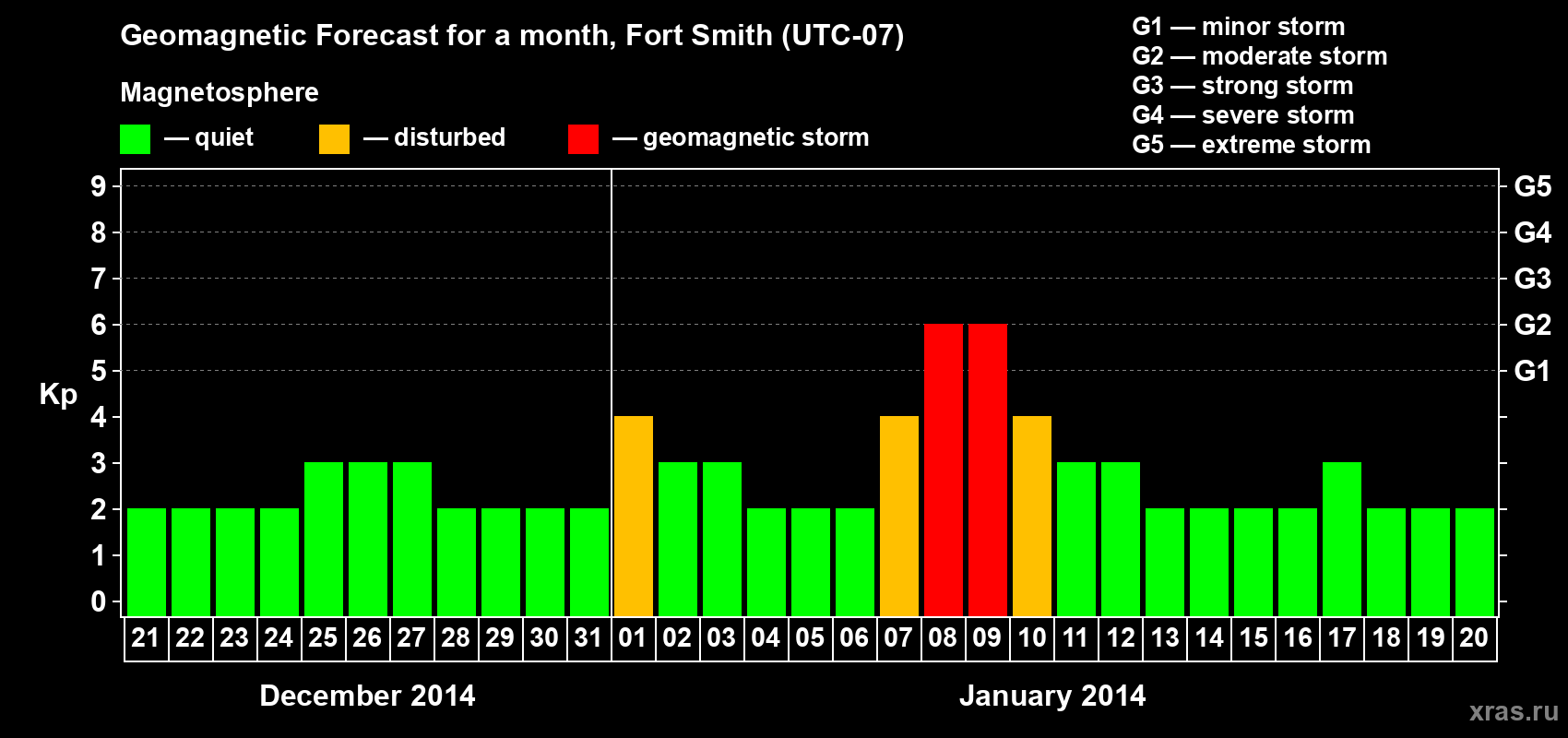This screenshot has width=1568, height=738.
Task: Select the green bar for December 21
Action: pos(146,563)
